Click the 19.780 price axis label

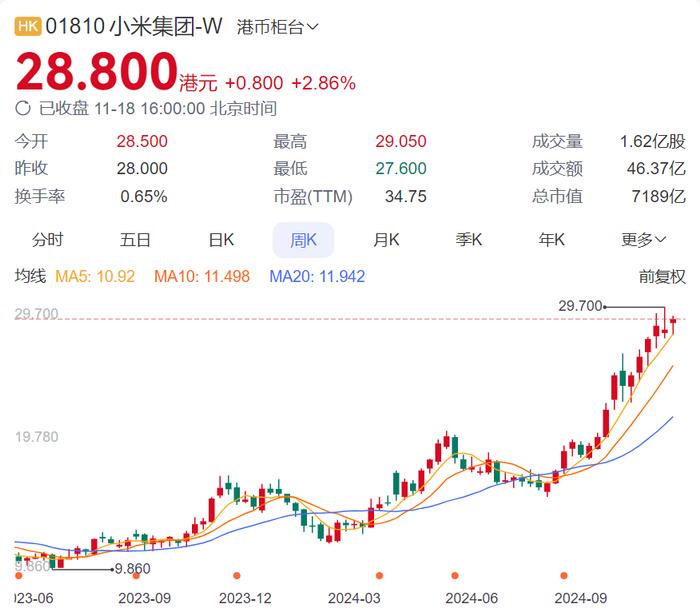click(37, 437)
